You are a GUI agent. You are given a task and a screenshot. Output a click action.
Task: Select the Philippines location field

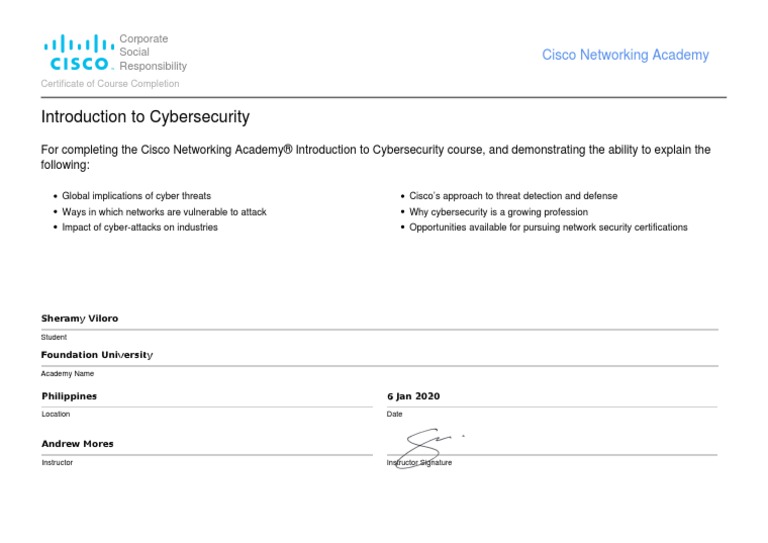click(x=69, y=396)
